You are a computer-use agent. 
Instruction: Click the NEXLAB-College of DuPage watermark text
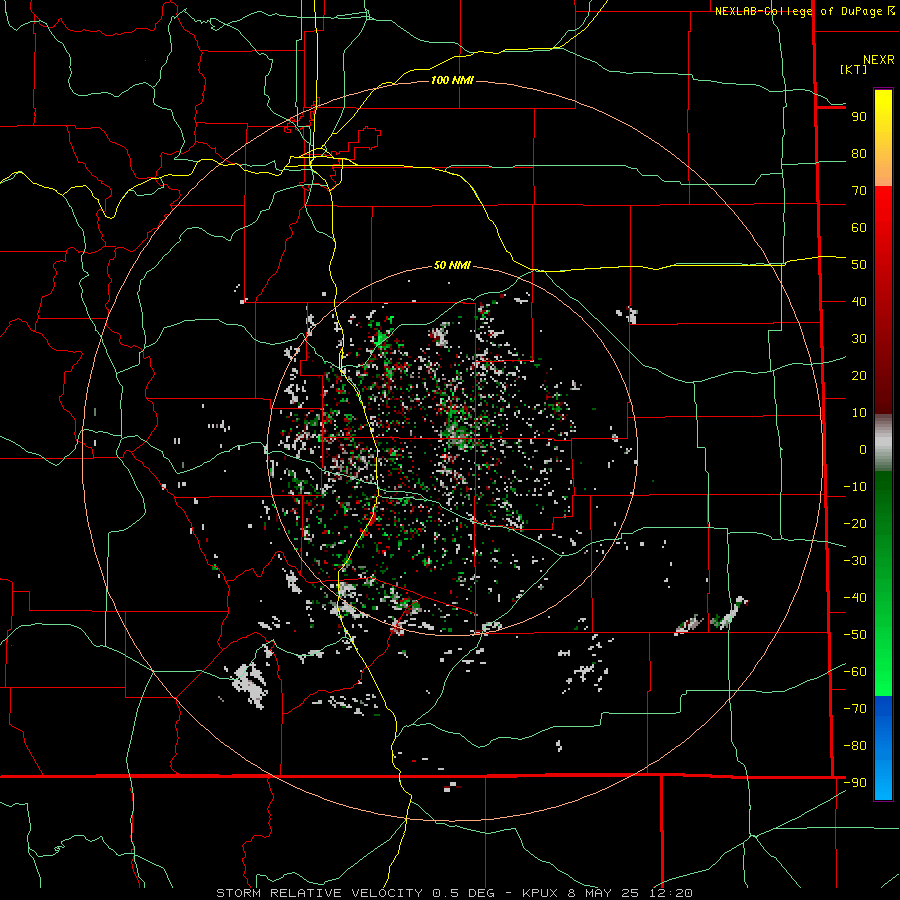click(805, 11)
